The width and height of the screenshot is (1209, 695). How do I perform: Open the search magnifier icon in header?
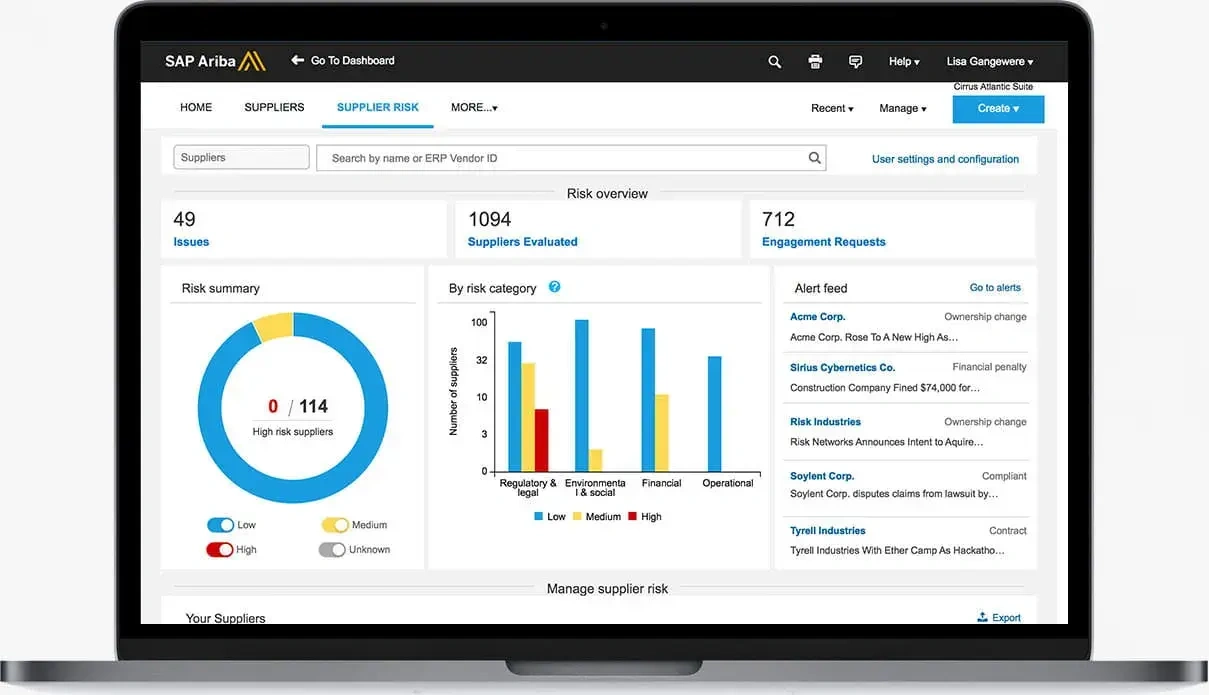(x=774, y=62)
